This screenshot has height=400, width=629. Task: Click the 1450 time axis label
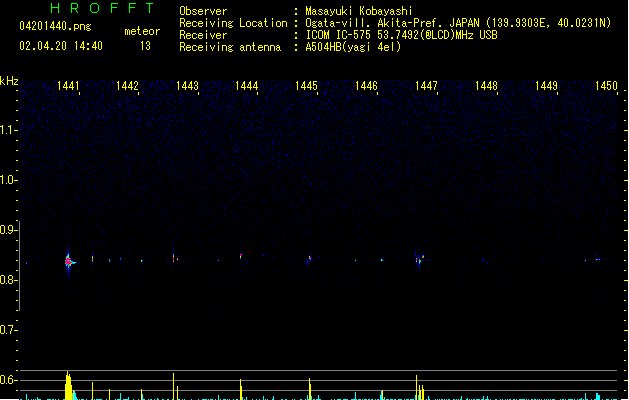tap(606, 86)
